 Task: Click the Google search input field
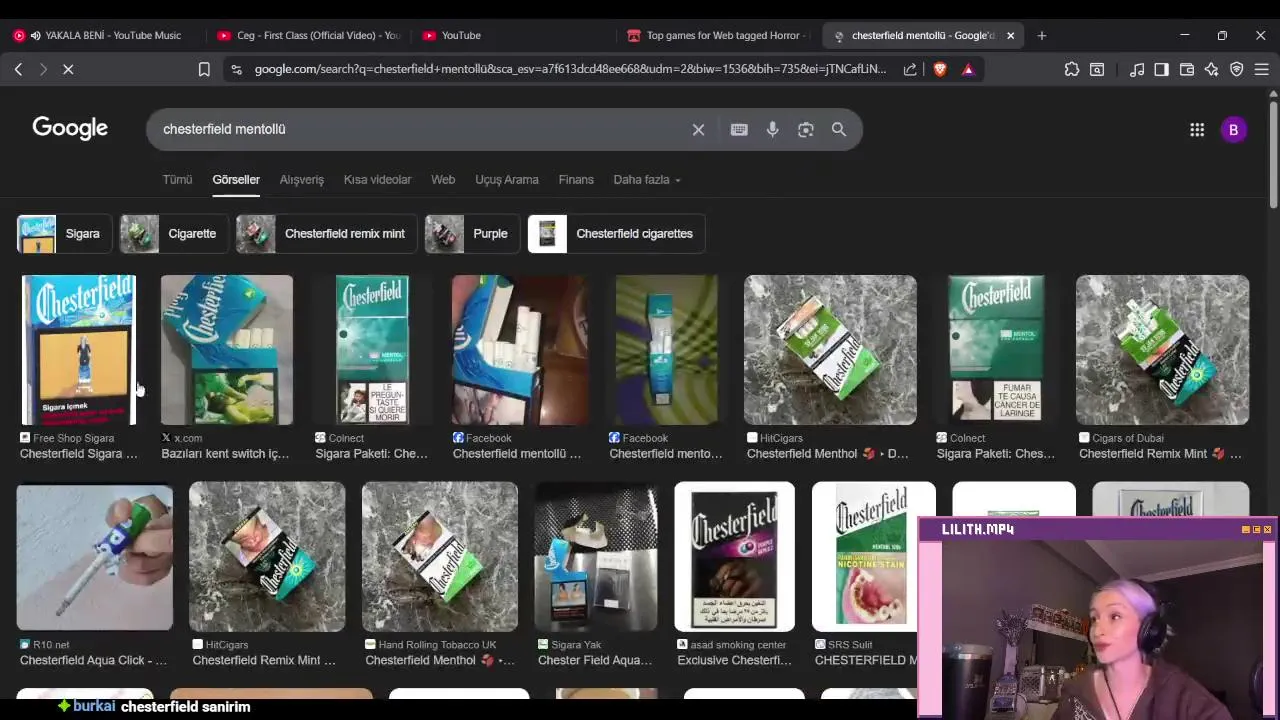pos(420,129)
